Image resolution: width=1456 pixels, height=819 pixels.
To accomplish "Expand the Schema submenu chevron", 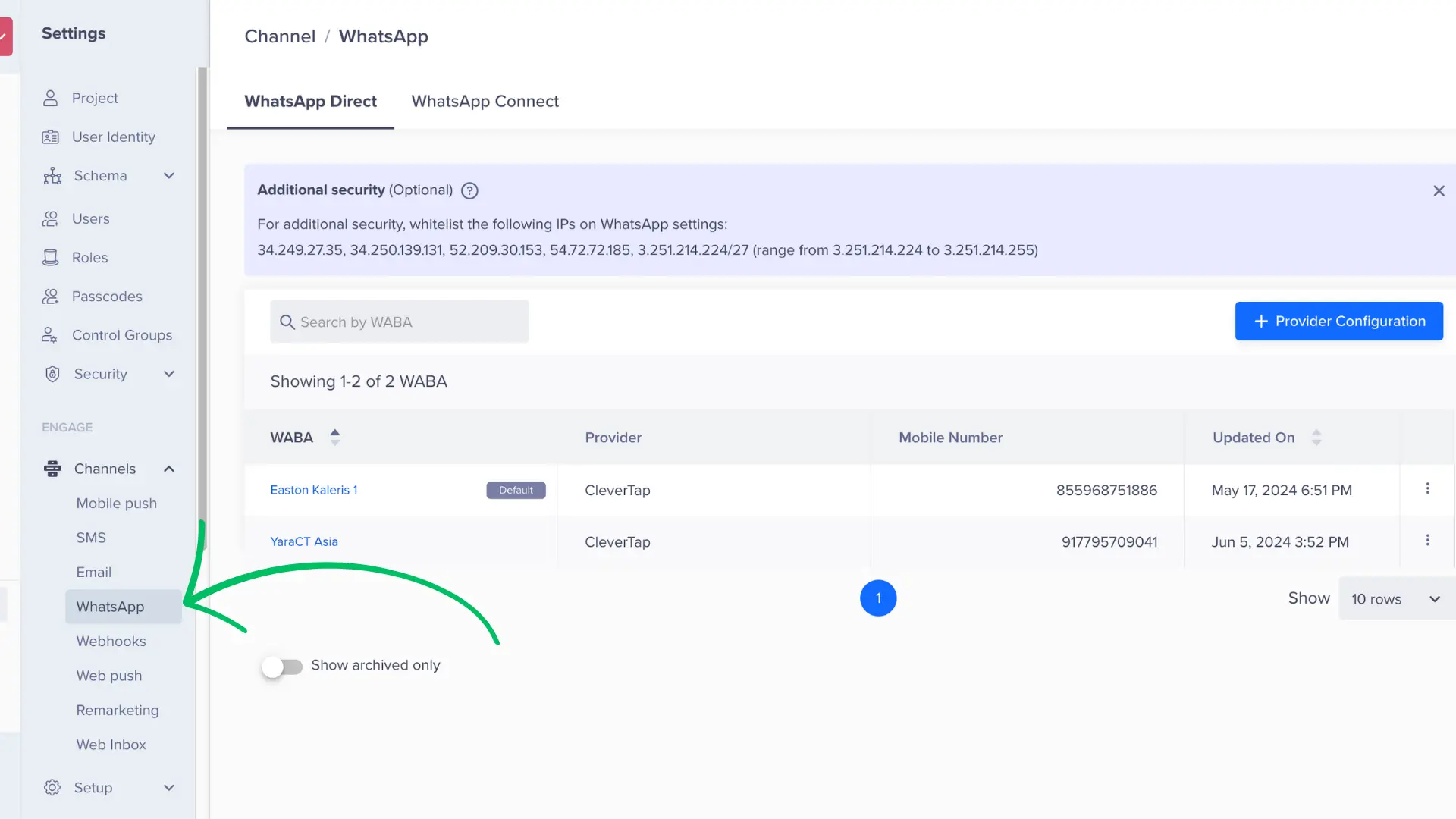I will pos(169,176).
